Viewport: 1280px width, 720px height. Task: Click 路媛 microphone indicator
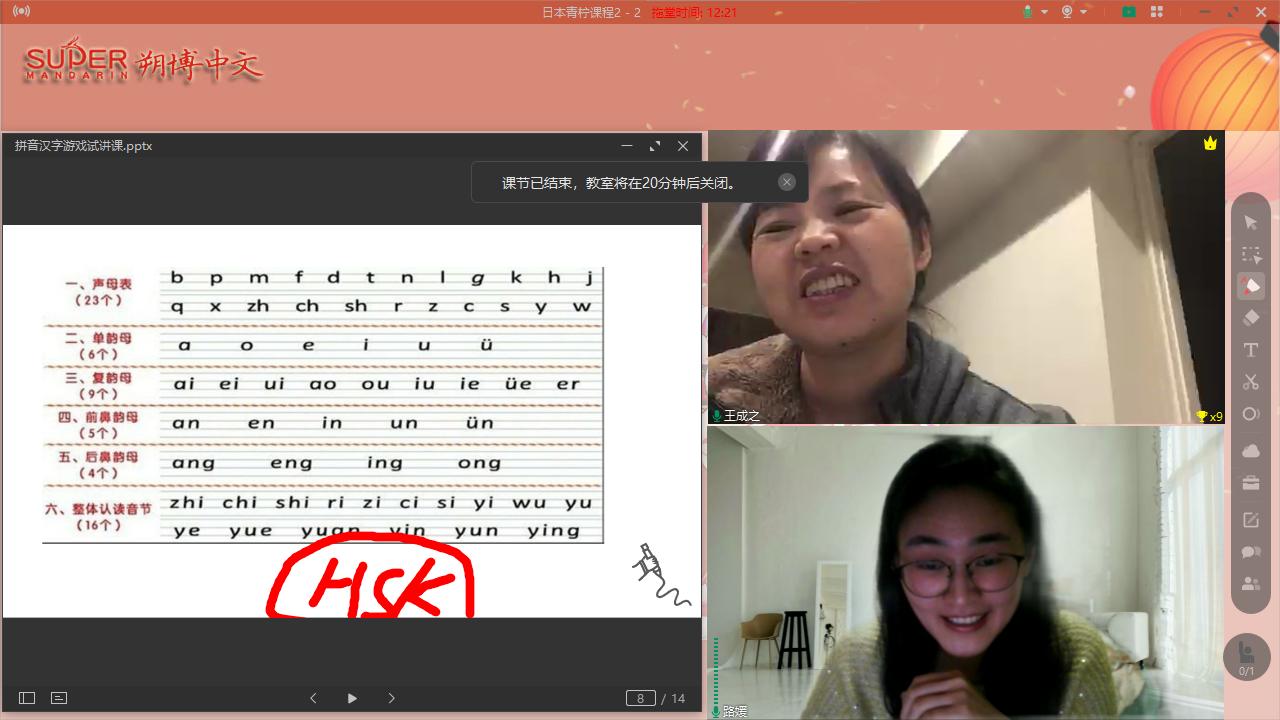pos(716,711)
